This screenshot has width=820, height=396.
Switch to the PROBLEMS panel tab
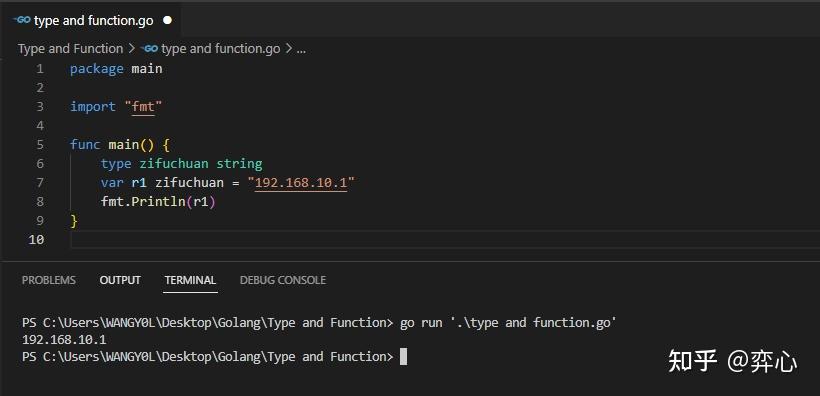(x=49, y=280)
